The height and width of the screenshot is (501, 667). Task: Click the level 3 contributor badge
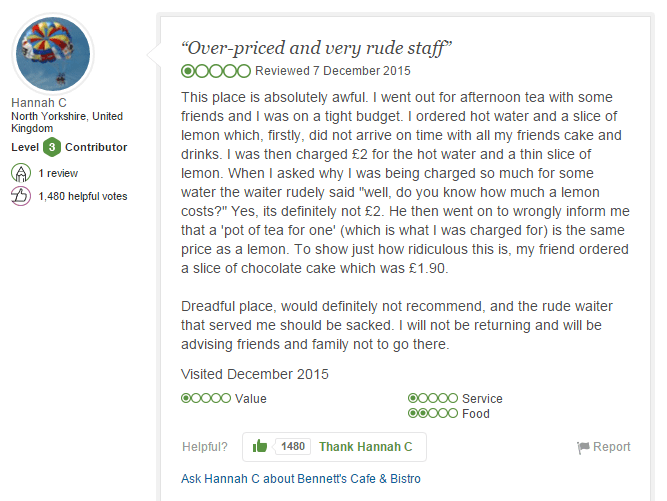pos(52,148)
